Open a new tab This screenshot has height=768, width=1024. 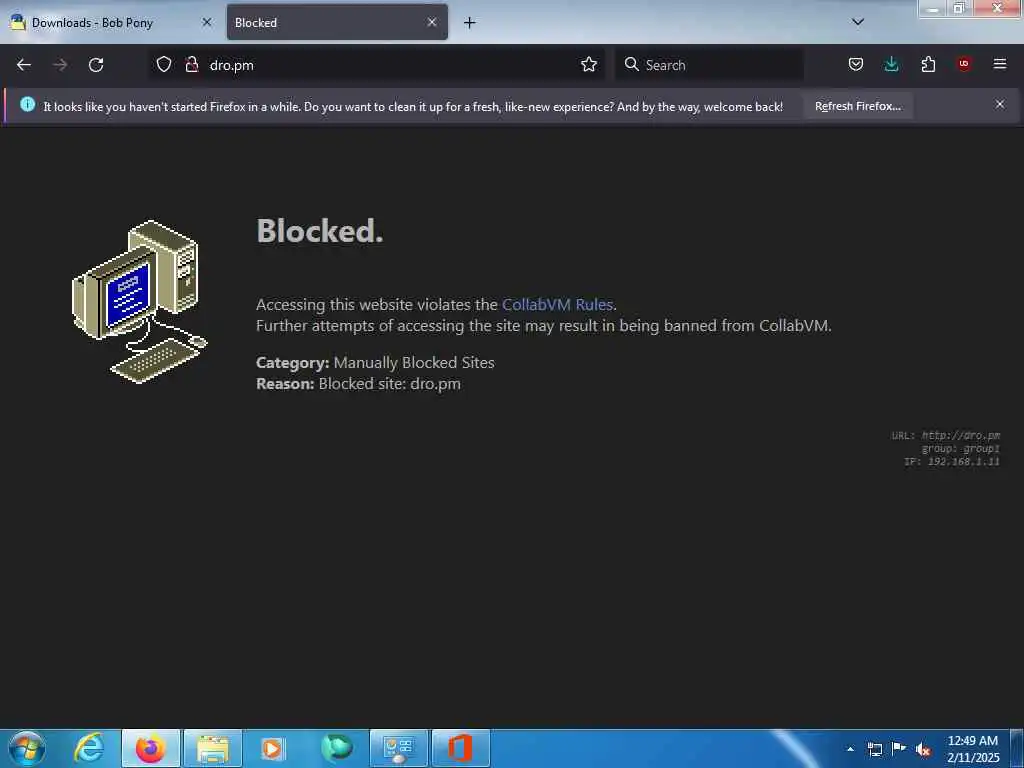coord(470,23)
